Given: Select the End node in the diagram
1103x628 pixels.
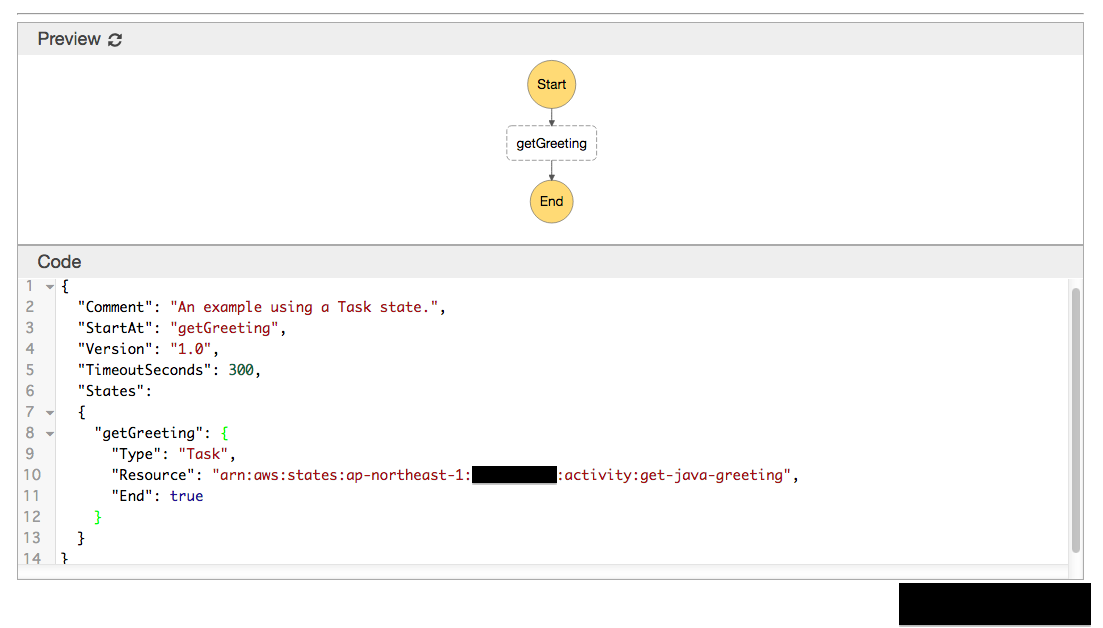Looking at the screenshot, I should (x=551, y=201).
